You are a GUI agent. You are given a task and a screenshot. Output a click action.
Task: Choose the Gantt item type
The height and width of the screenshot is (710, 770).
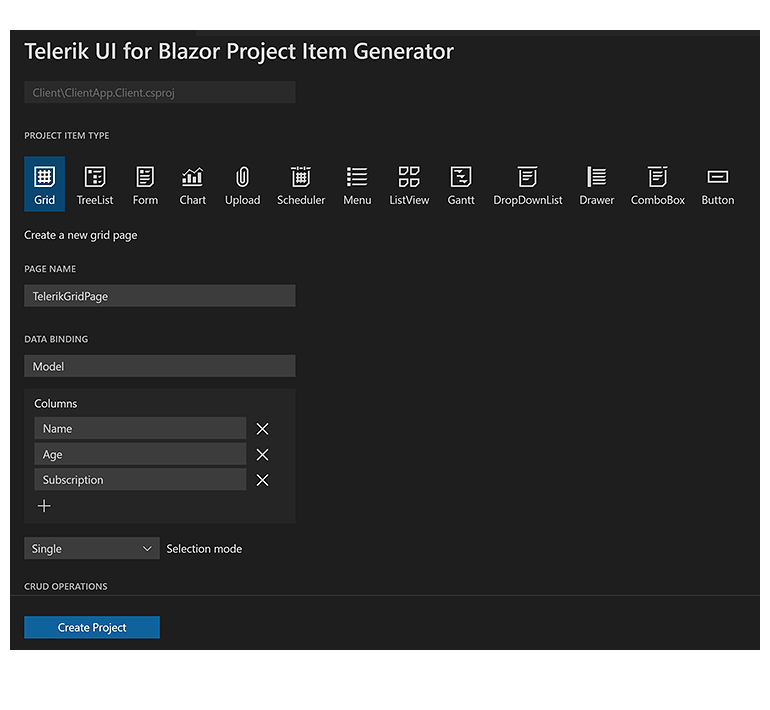coord(461,184)
